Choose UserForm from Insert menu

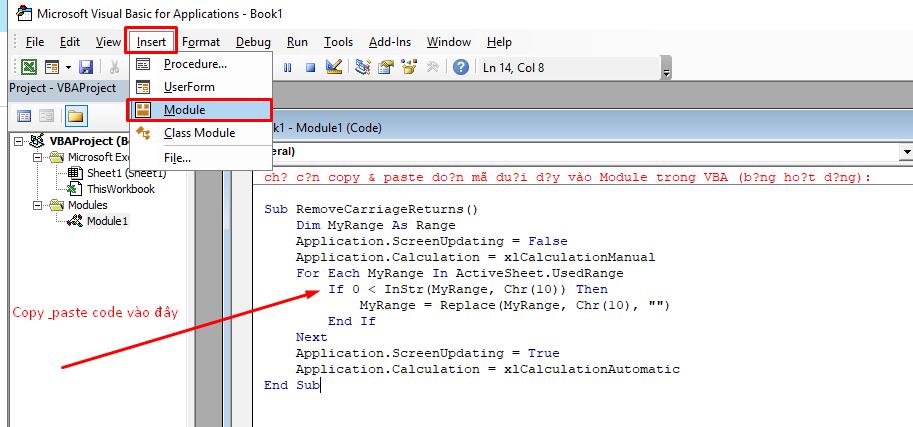200,87
